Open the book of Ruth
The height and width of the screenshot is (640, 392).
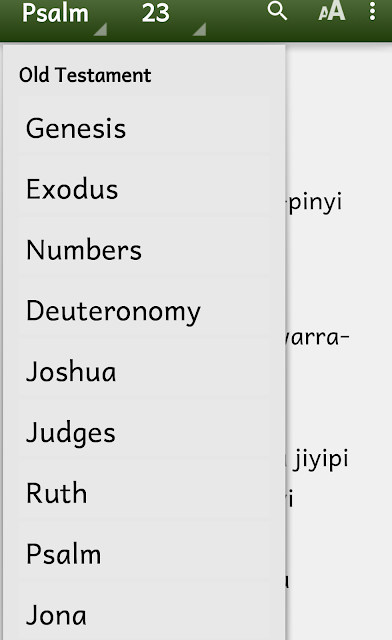144,493
